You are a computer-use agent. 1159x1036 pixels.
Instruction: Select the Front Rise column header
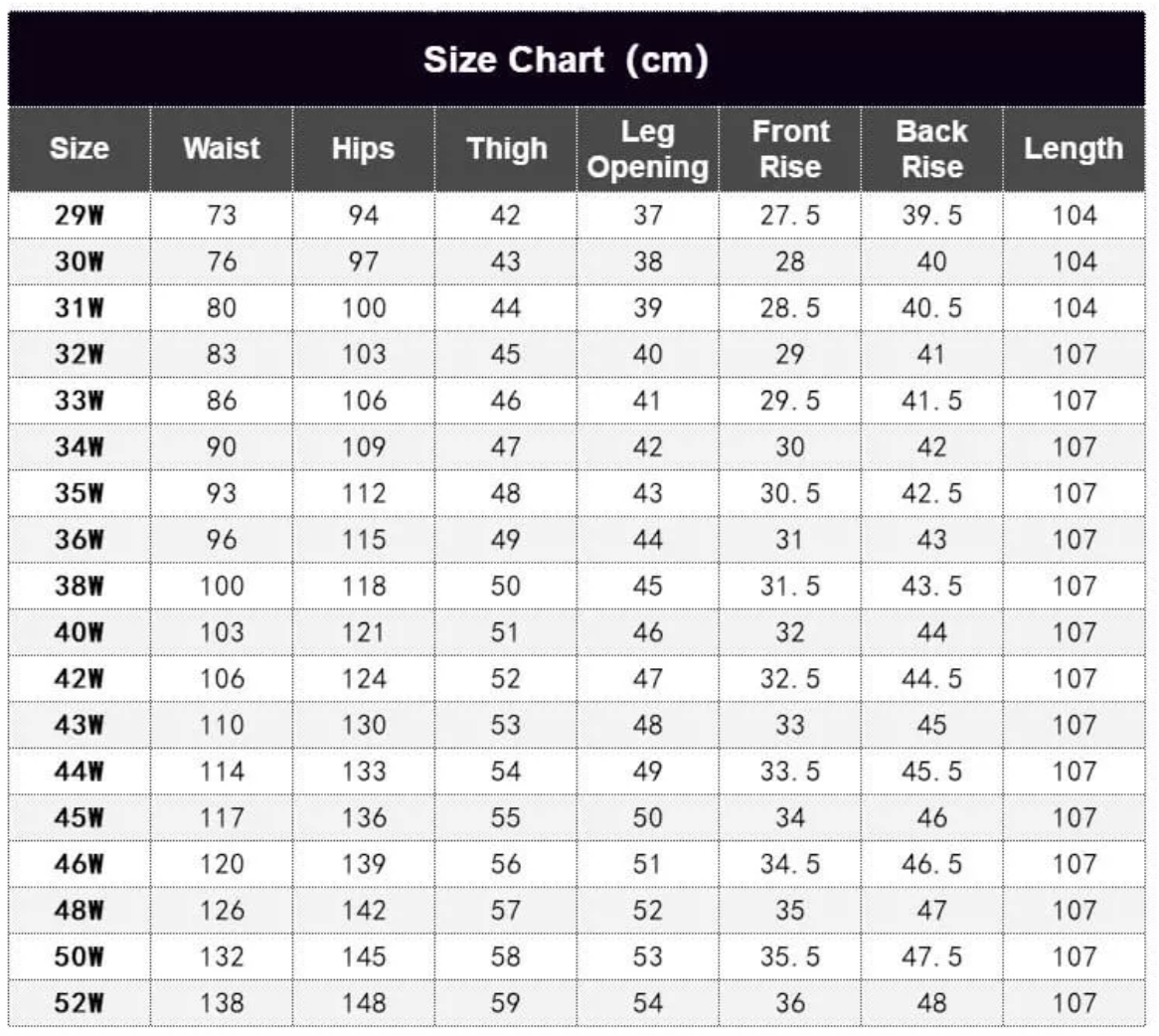click(x=791, y=148)
